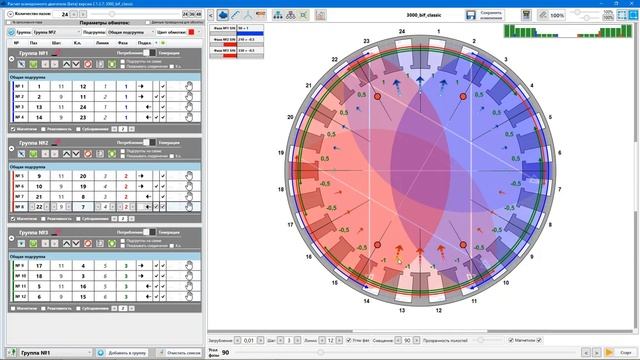The width and height of the screenshot is (640, 360).
Task: Toggle Магнетизм checkbox under Группа №1
Action: point(13,129)
